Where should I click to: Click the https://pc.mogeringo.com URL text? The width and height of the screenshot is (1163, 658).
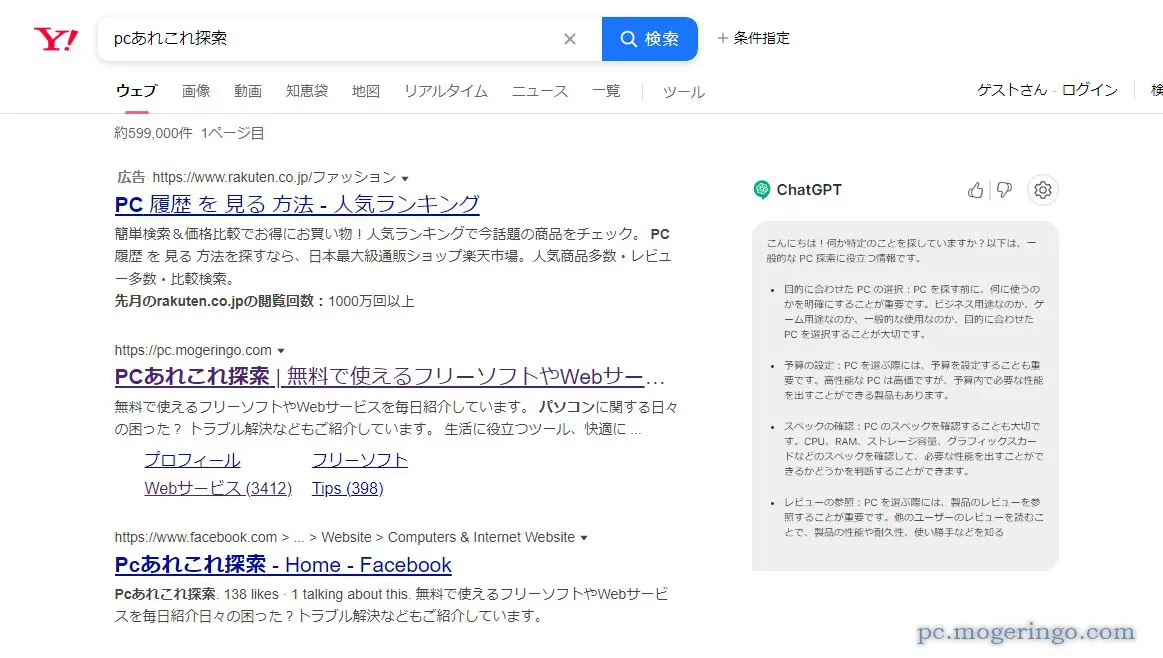tap(193, 350)
